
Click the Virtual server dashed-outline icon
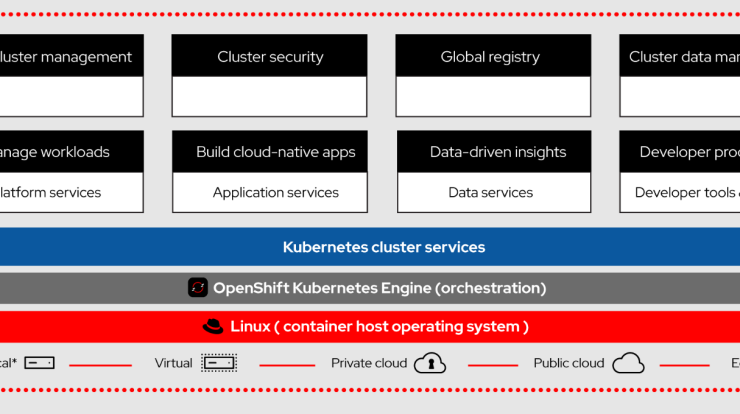point(219,363)
